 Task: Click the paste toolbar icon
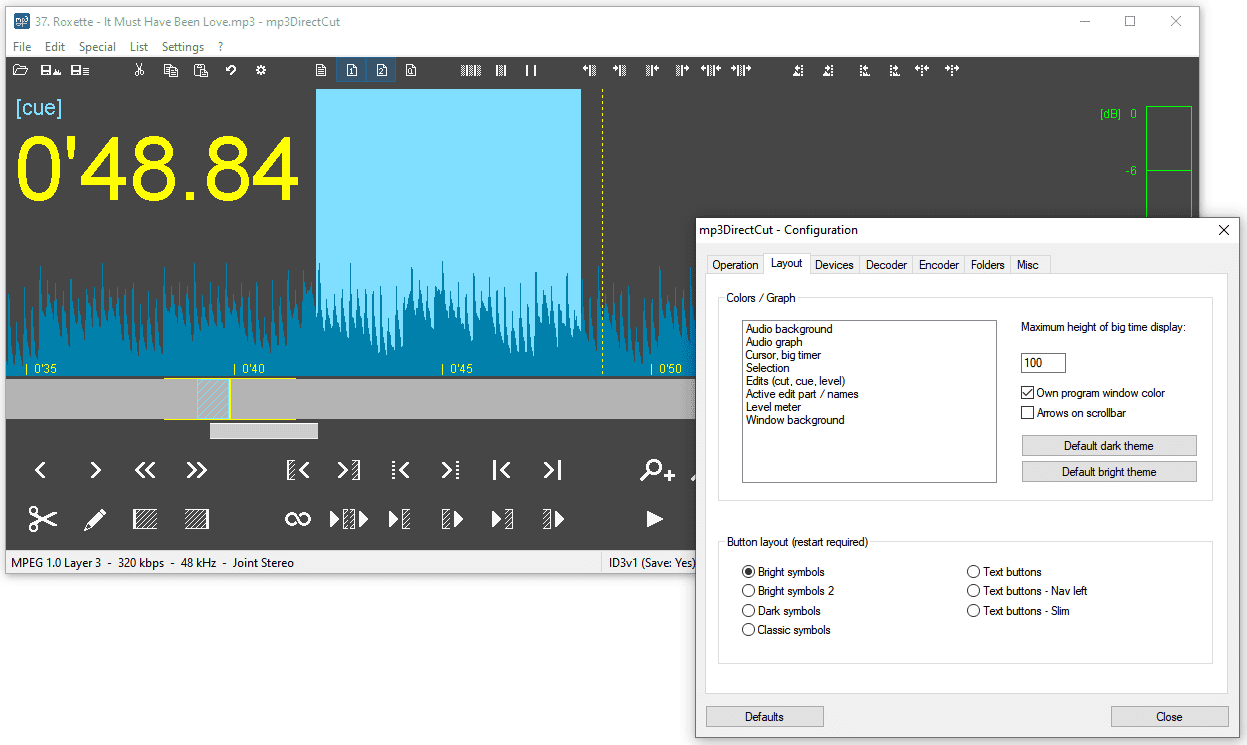click(200, 70)
